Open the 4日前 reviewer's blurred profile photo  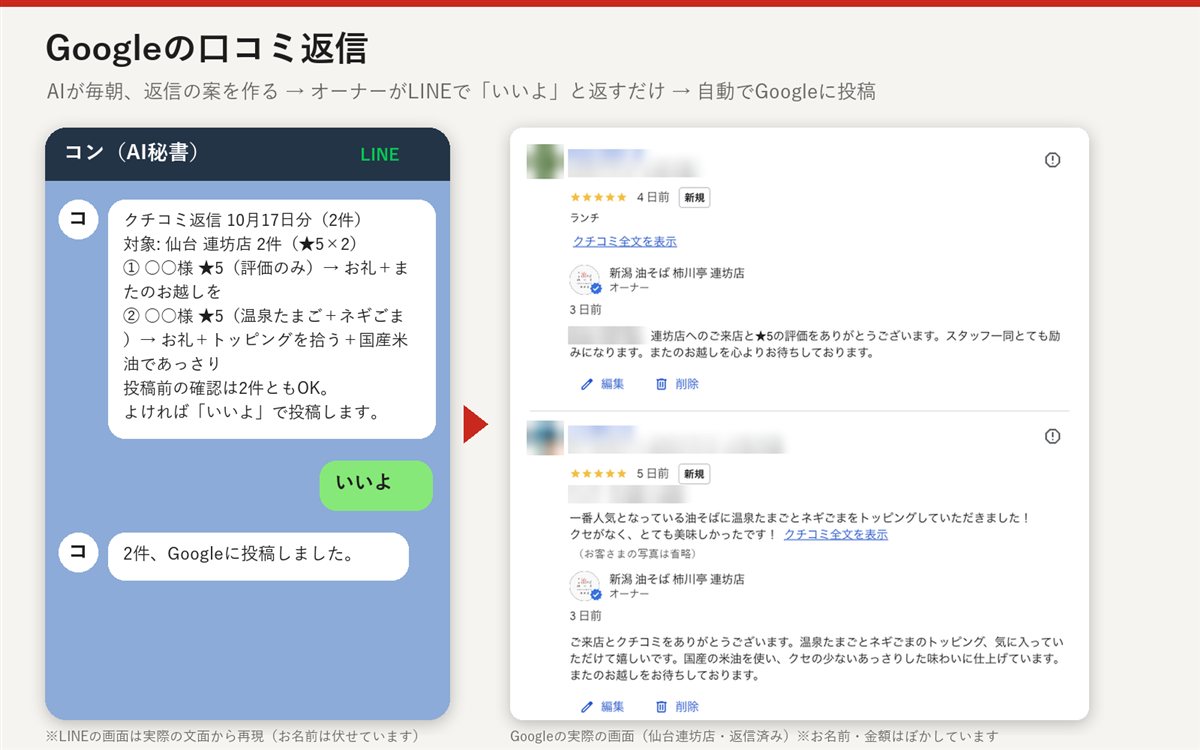click(x=544, y=162)
